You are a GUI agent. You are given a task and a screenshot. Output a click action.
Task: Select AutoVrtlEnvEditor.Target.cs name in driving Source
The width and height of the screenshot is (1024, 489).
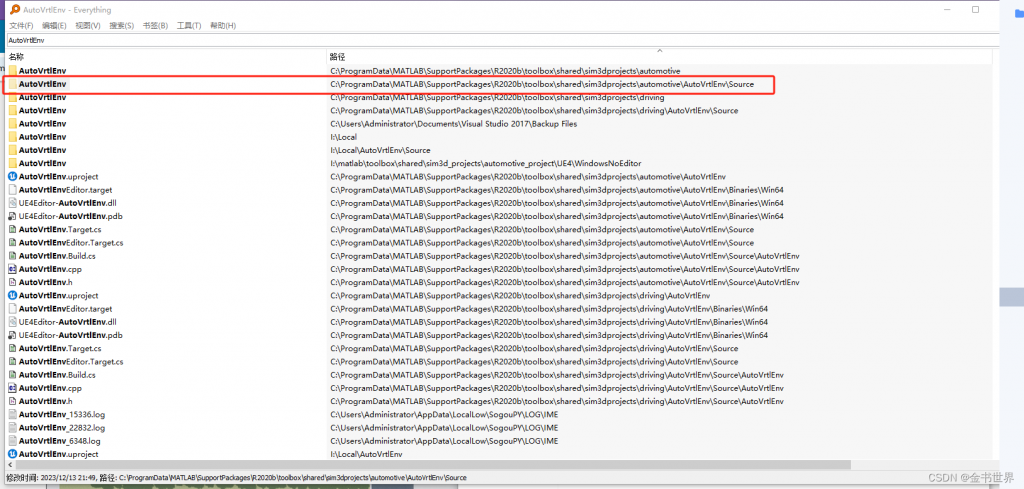(x=71, y=362)
